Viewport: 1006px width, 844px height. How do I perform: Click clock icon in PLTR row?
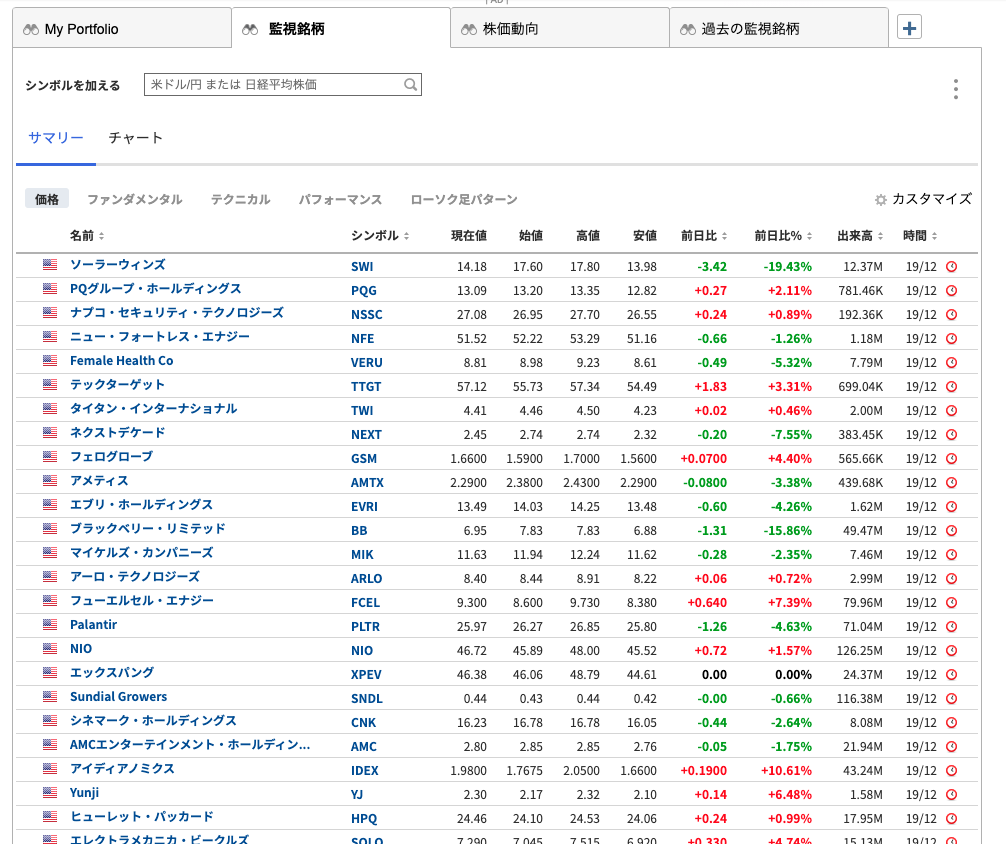click(951, 626)
